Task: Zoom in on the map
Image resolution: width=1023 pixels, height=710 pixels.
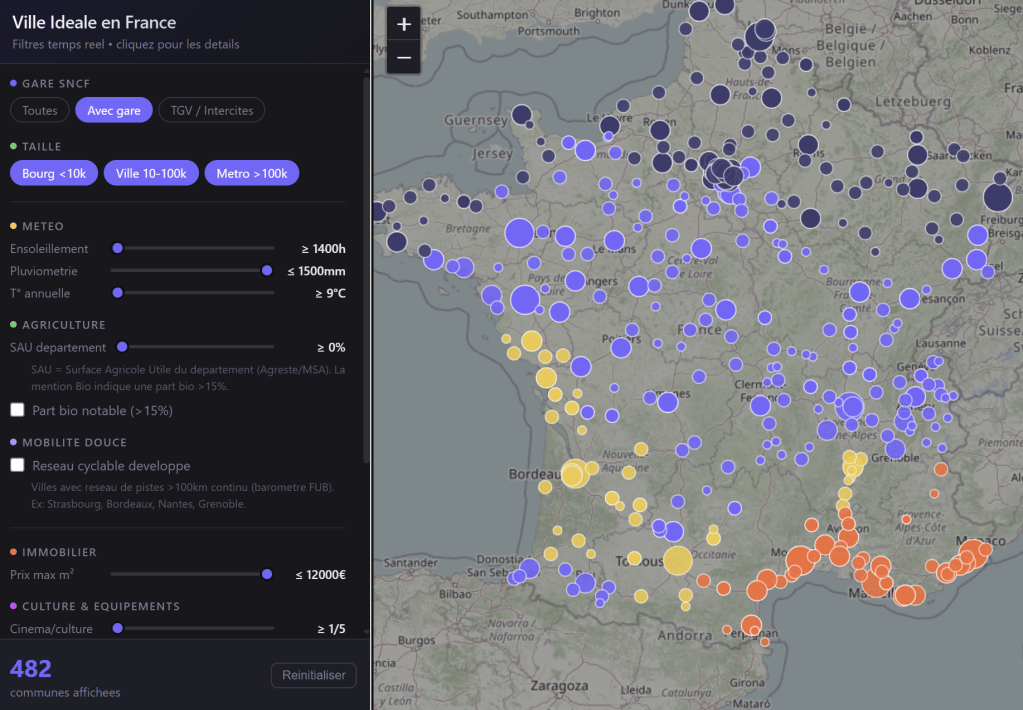Action: point(404,25)
